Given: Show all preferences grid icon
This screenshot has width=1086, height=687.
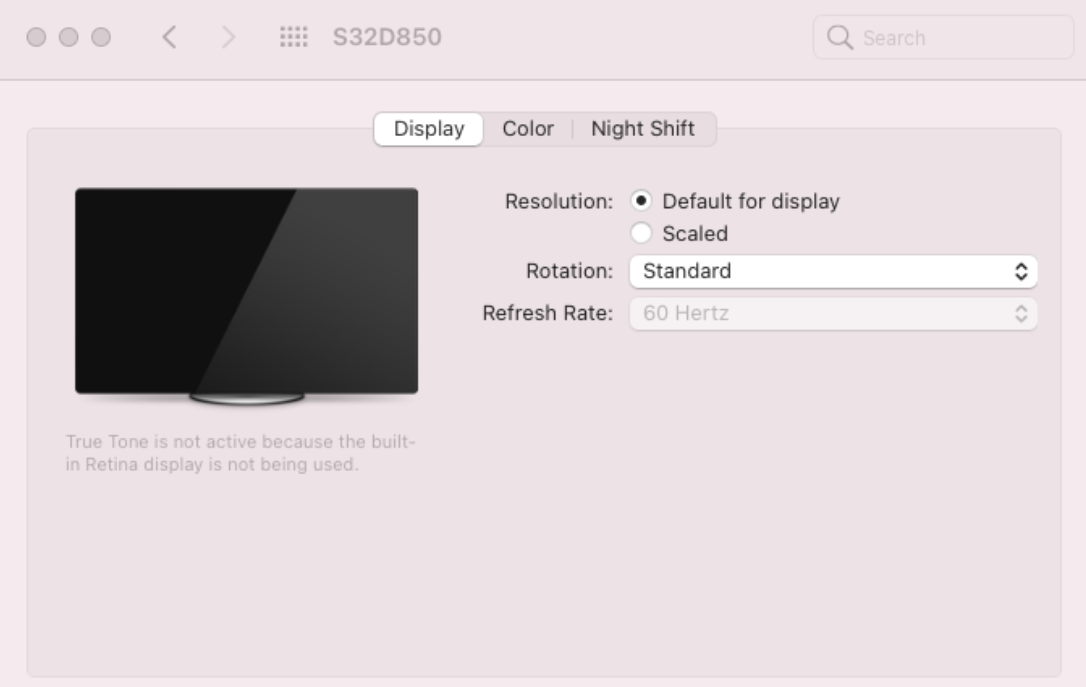Looking at the screenshot, I should 294,37.
